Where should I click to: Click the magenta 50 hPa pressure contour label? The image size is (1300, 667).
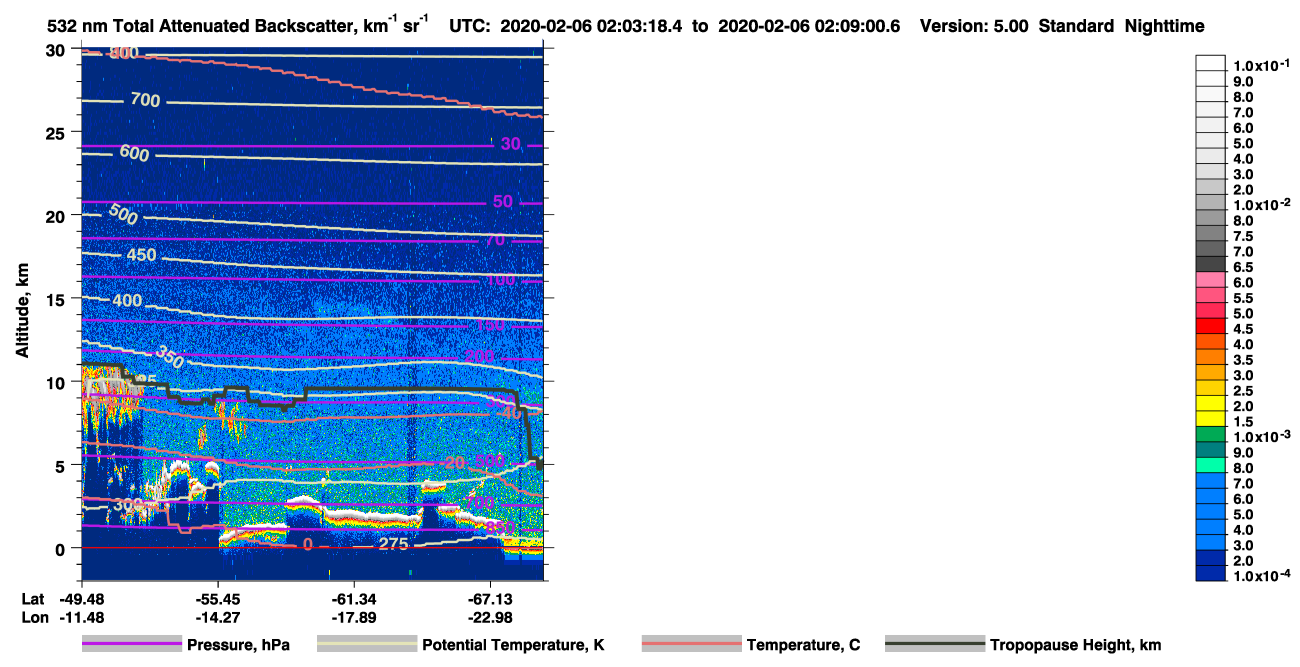click(502, 202)
